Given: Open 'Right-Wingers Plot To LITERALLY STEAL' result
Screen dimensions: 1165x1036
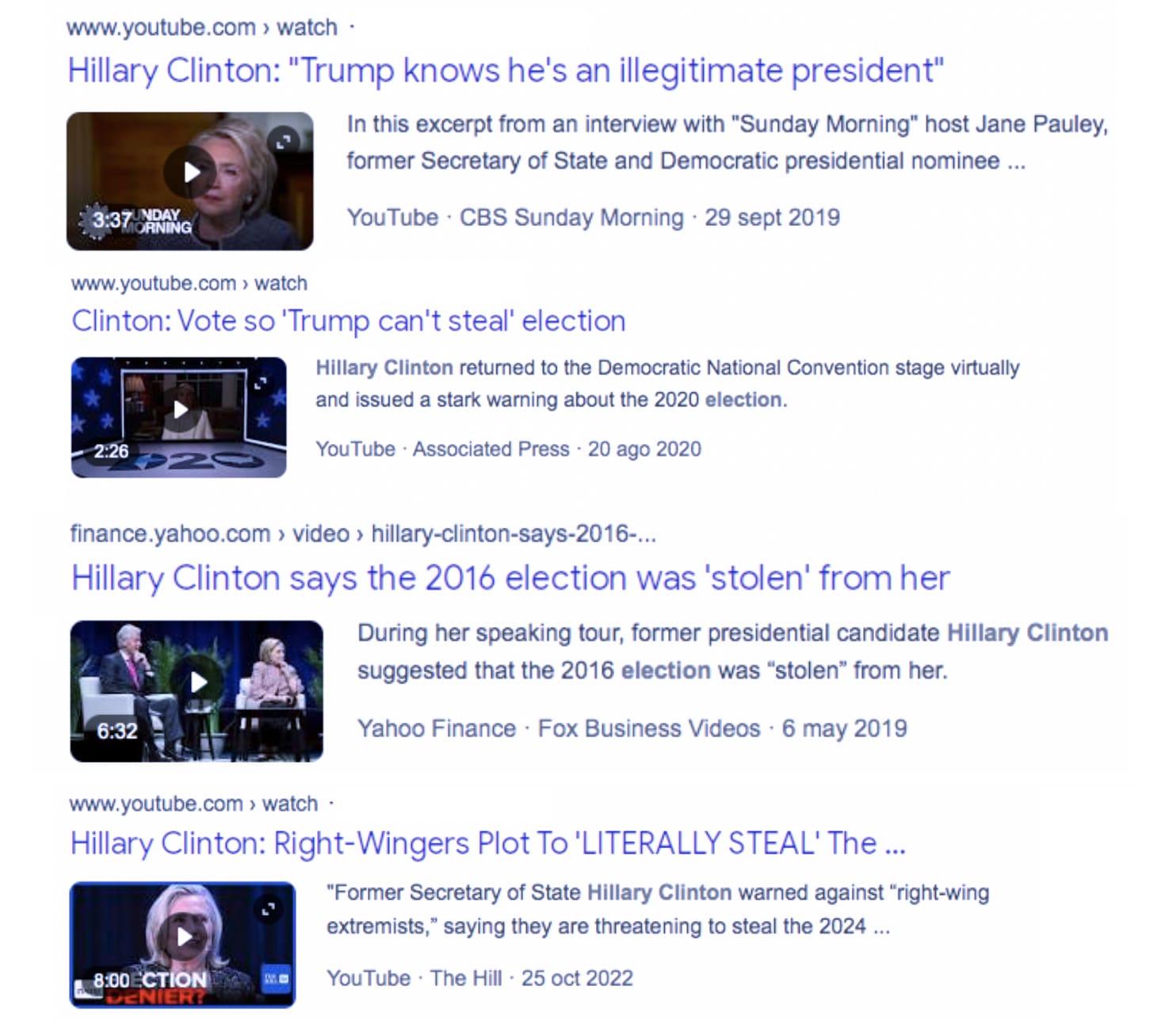Looking at the screenshot, I should [487, 843].
